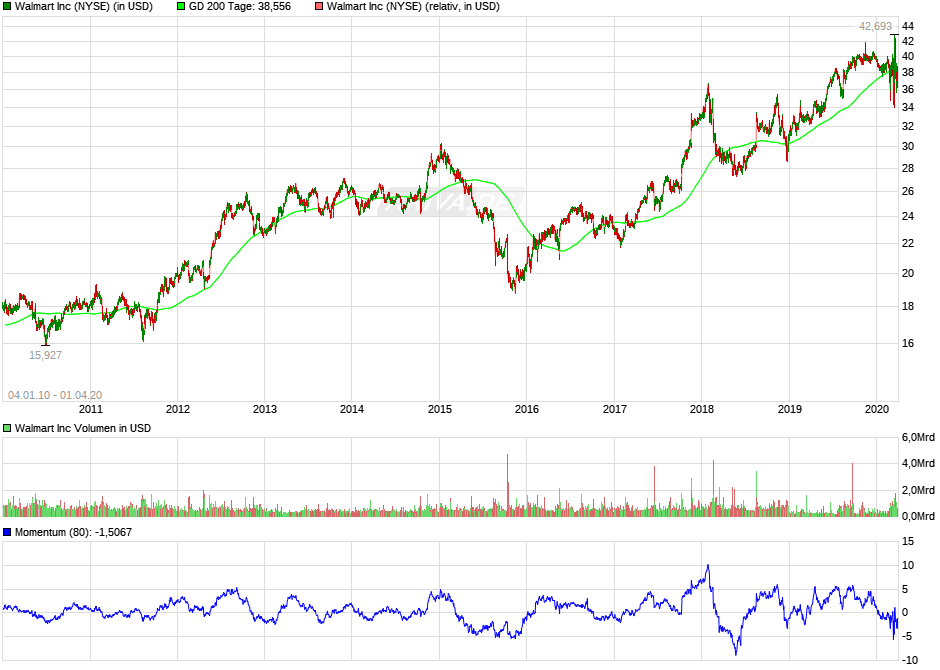The width and height of the screenshot is (940, 670).
Task: Click the 'Walmart Inc (NYSE) (in USD)' legend label
Action: pos(84,7)
